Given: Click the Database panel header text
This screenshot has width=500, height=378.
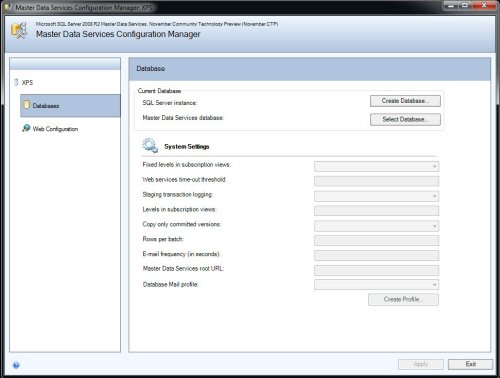Looking at the screenshot, I should pos(151,69).
